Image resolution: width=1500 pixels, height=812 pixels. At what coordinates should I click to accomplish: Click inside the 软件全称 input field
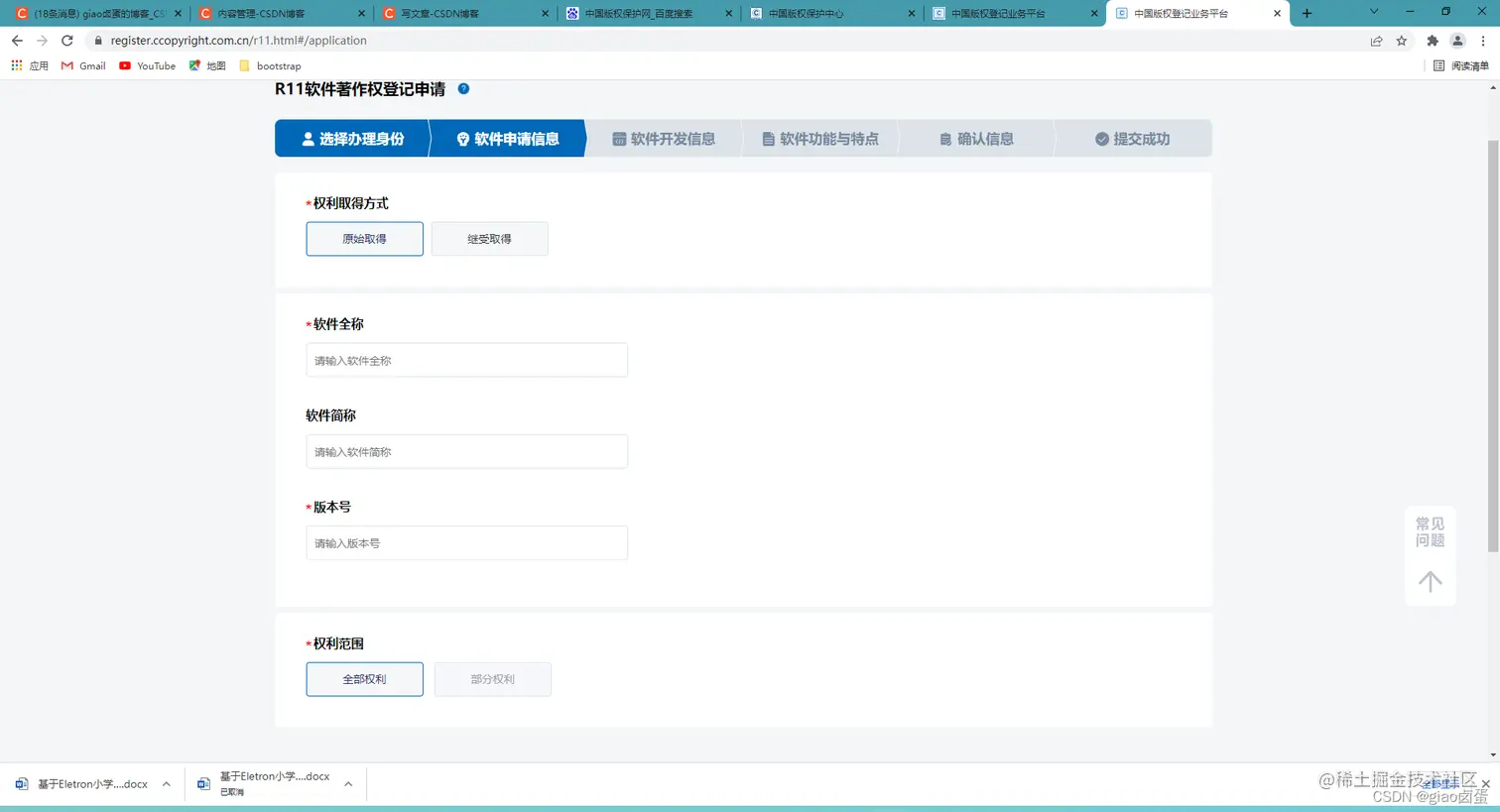pyautogui.click(x=465, y=360)
